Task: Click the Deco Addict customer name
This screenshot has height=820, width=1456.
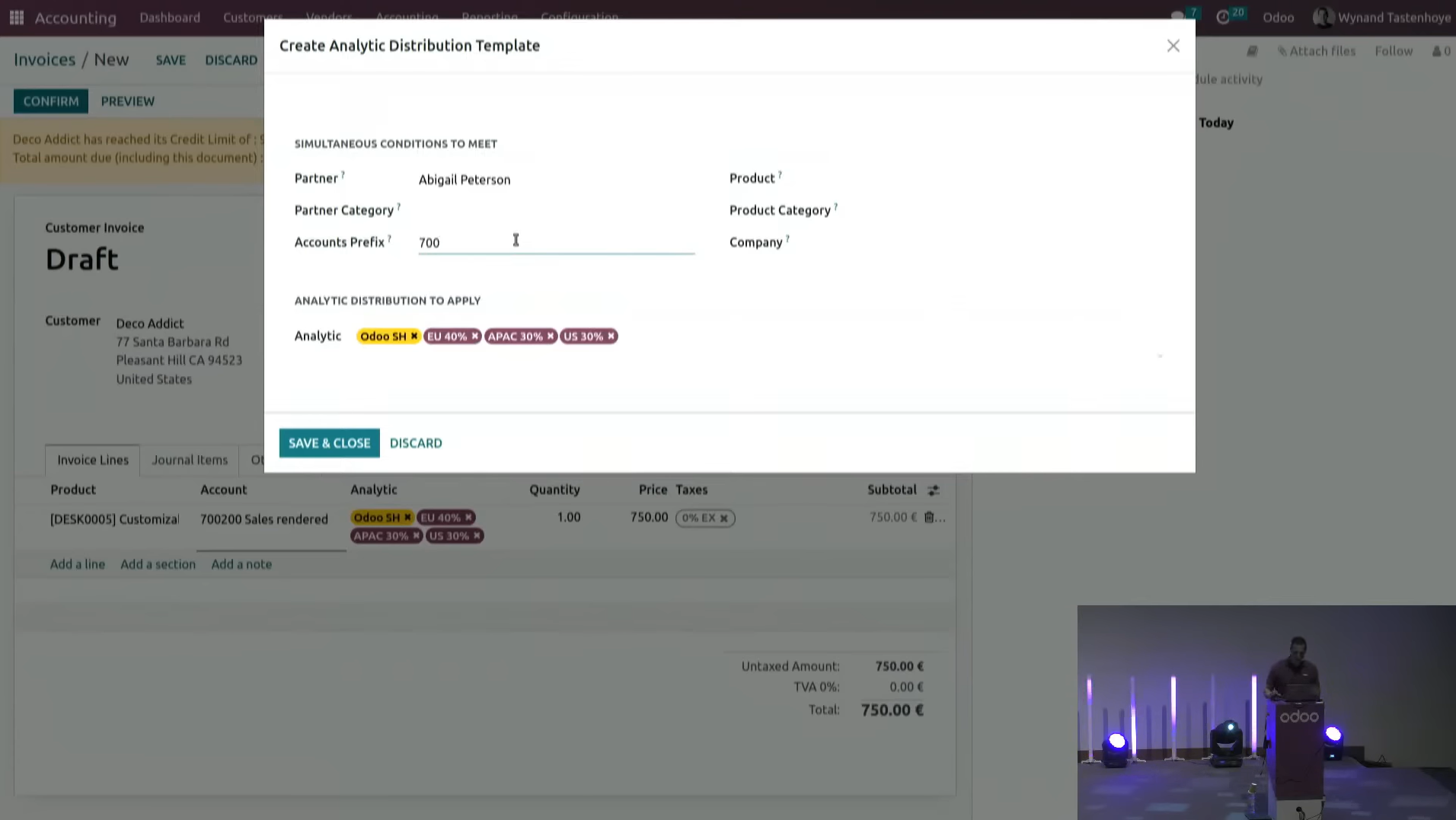Action: click(x=150, y=324)
